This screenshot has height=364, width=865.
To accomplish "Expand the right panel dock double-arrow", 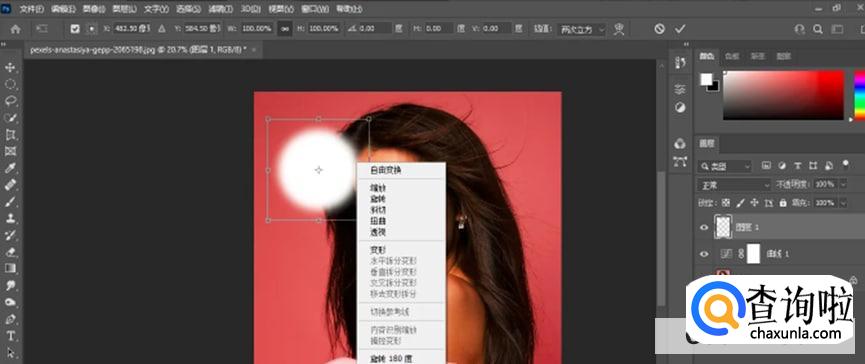I will click(x=687, y=45).
